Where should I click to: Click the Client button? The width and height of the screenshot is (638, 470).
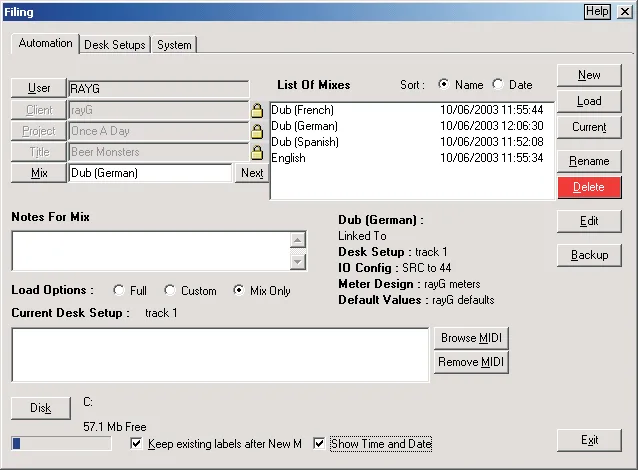tap(39, 110)
